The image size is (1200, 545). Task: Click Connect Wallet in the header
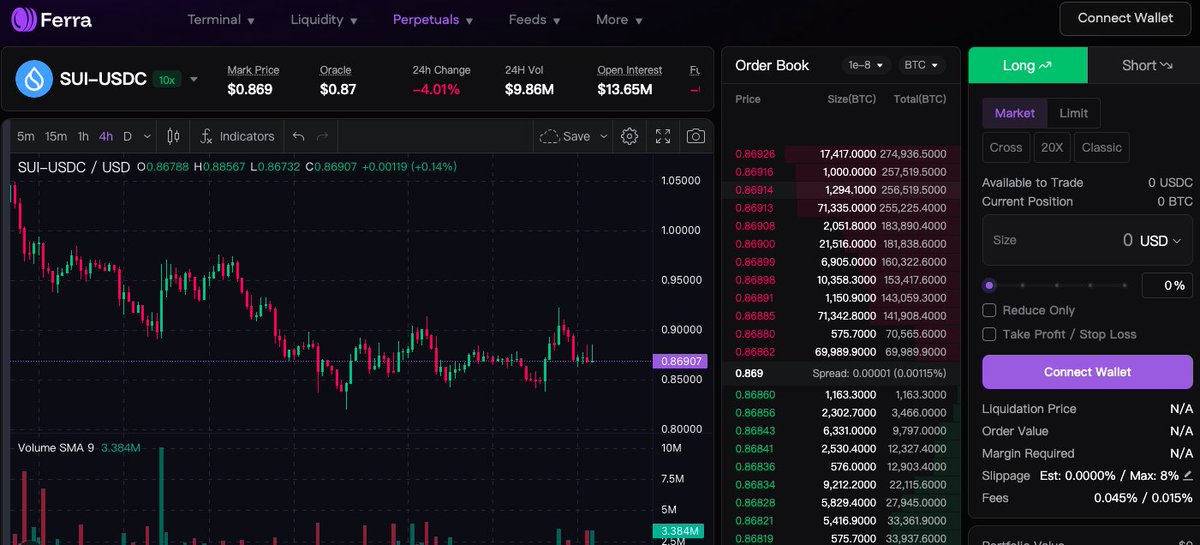pyautogui.click(x=1125, y=18)
